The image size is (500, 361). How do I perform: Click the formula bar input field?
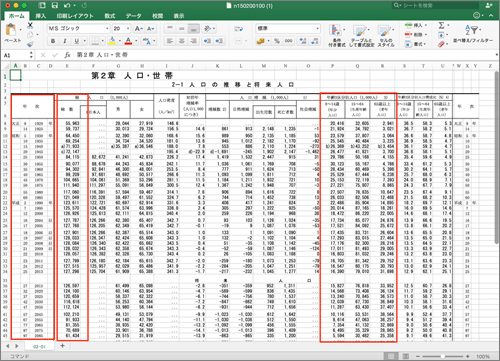pos(283,55)
